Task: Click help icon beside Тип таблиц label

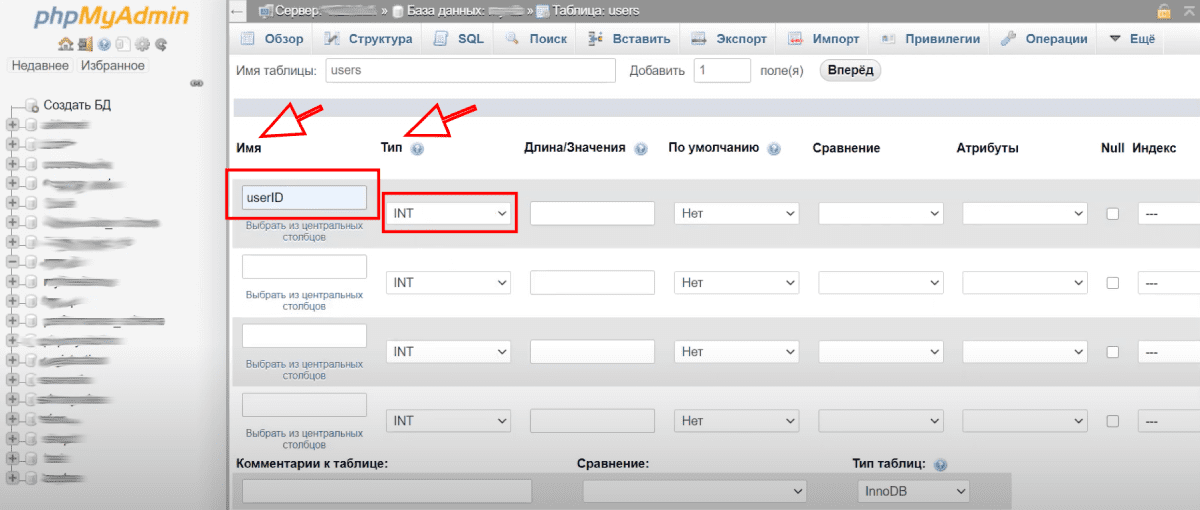Action: click(x=940, y=465)
